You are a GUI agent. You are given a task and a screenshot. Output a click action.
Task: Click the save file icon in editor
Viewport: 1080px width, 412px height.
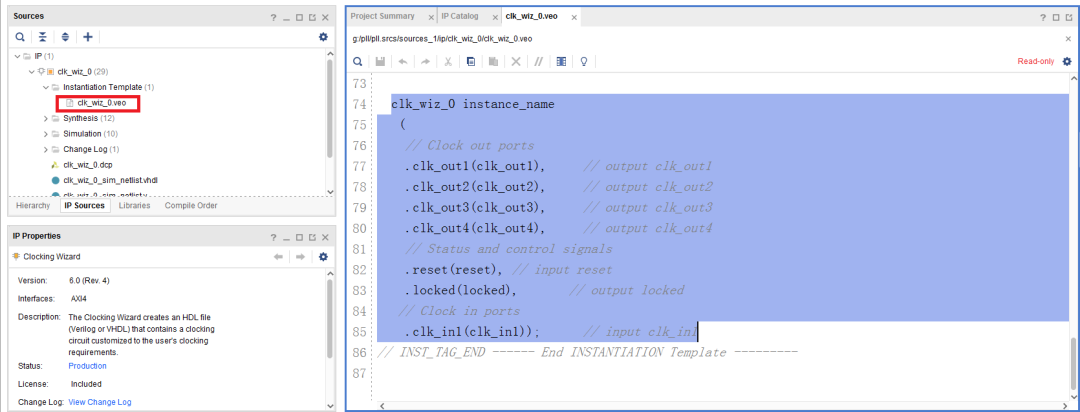380,61
